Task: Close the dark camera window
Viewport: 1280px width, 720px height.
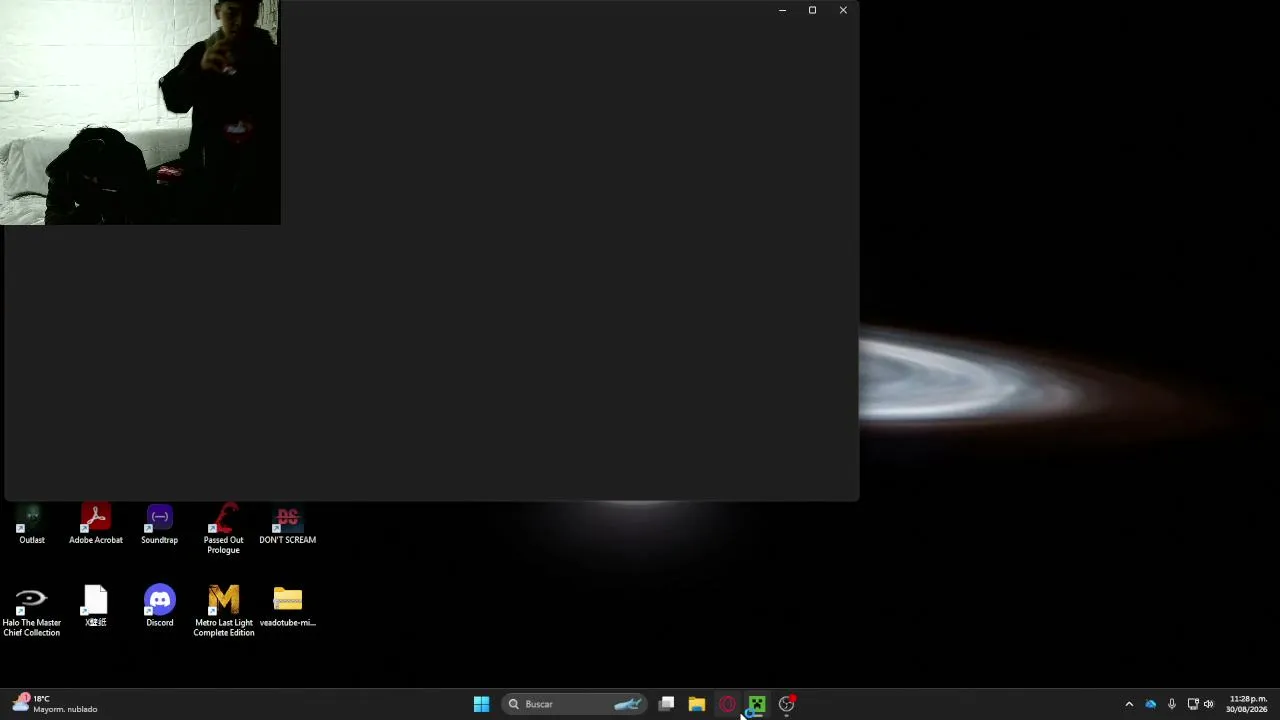Action: [x=843, y=10]
